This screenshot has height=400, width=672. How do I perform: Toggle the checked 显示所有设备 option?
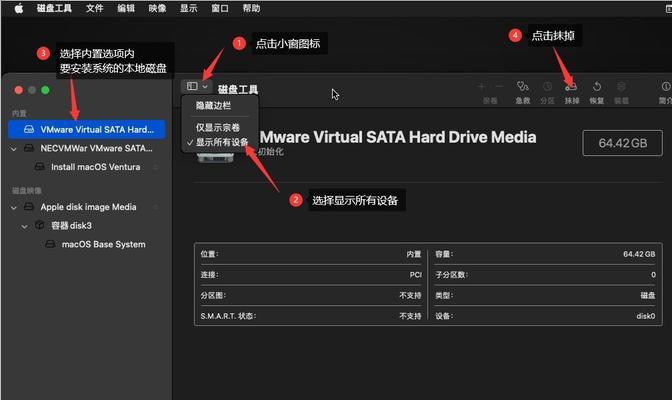[218, 142]
